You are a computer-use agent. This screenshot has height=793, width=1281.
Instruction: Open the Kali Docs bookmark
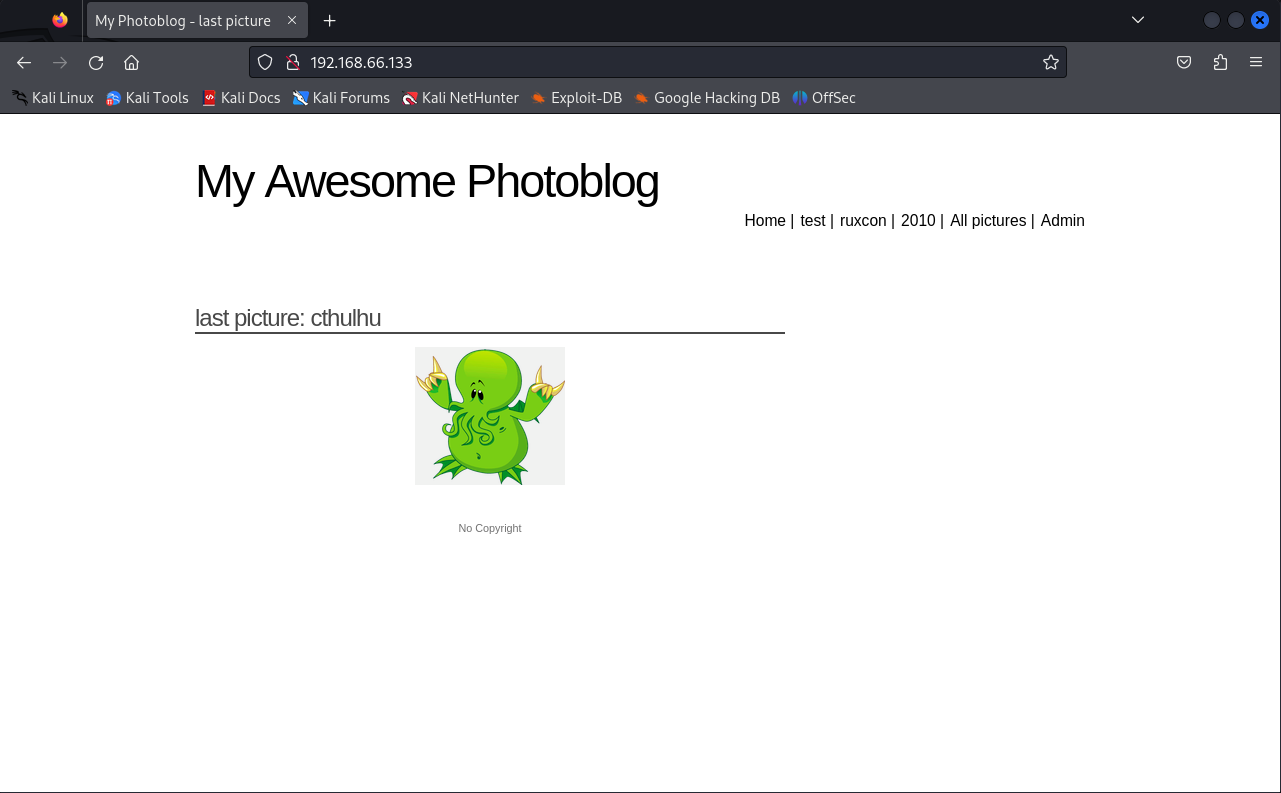click(x=241, y=98)
